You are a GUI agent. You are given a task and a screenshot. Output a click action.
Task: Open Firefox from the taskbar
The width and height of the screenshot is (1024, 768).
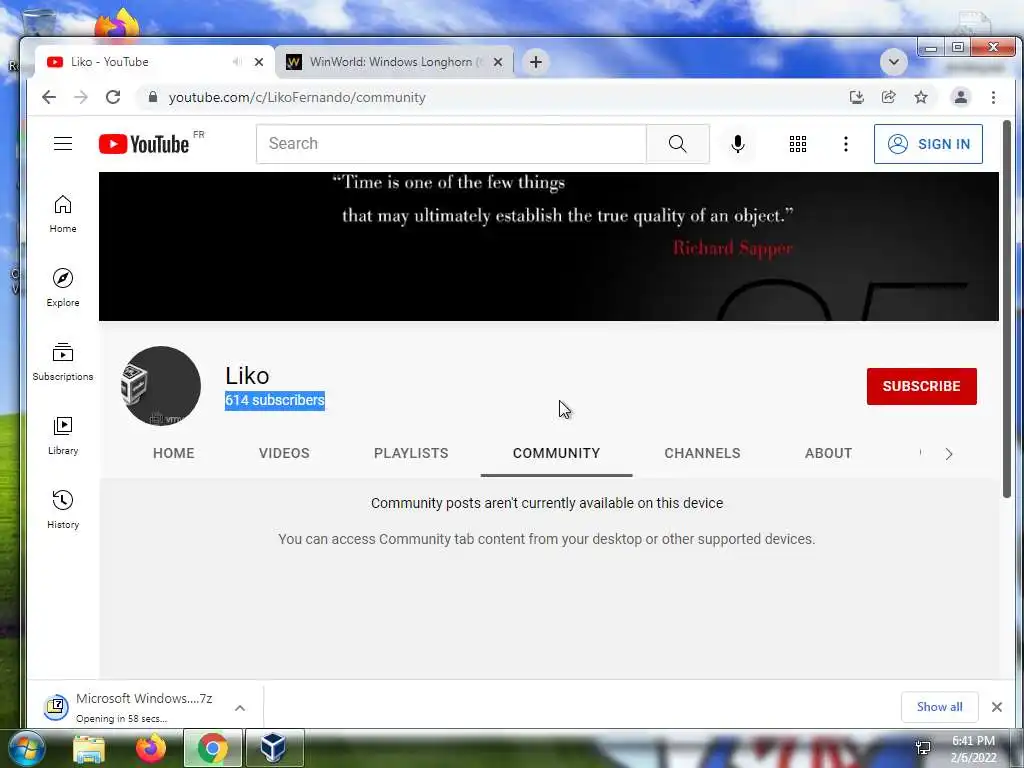151,748
